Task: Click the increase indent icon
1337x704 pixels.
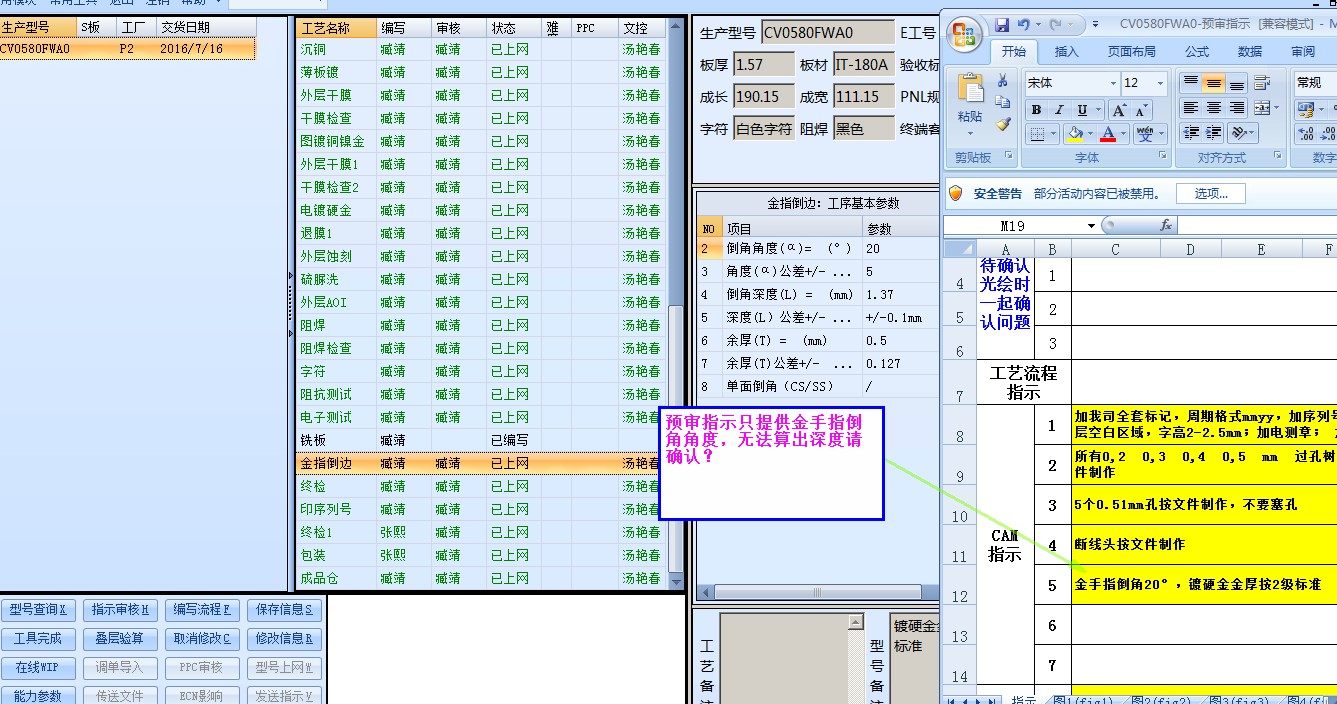Action: pos(1213,132)
